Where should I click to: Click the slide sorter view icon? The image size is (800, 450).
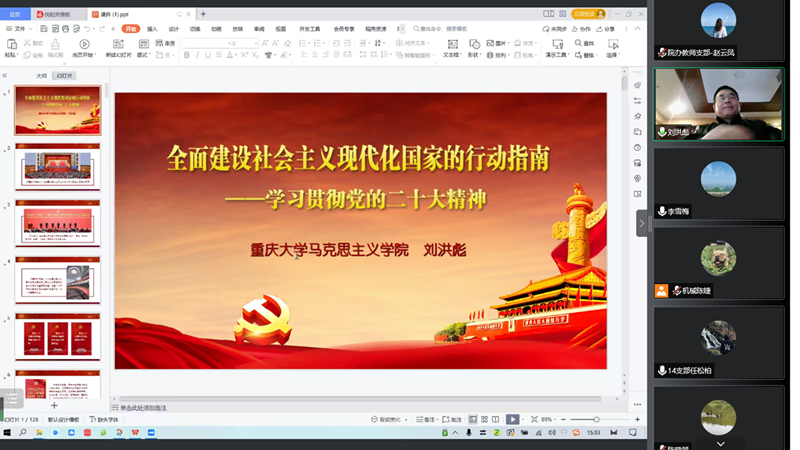(x=485, y=419)
